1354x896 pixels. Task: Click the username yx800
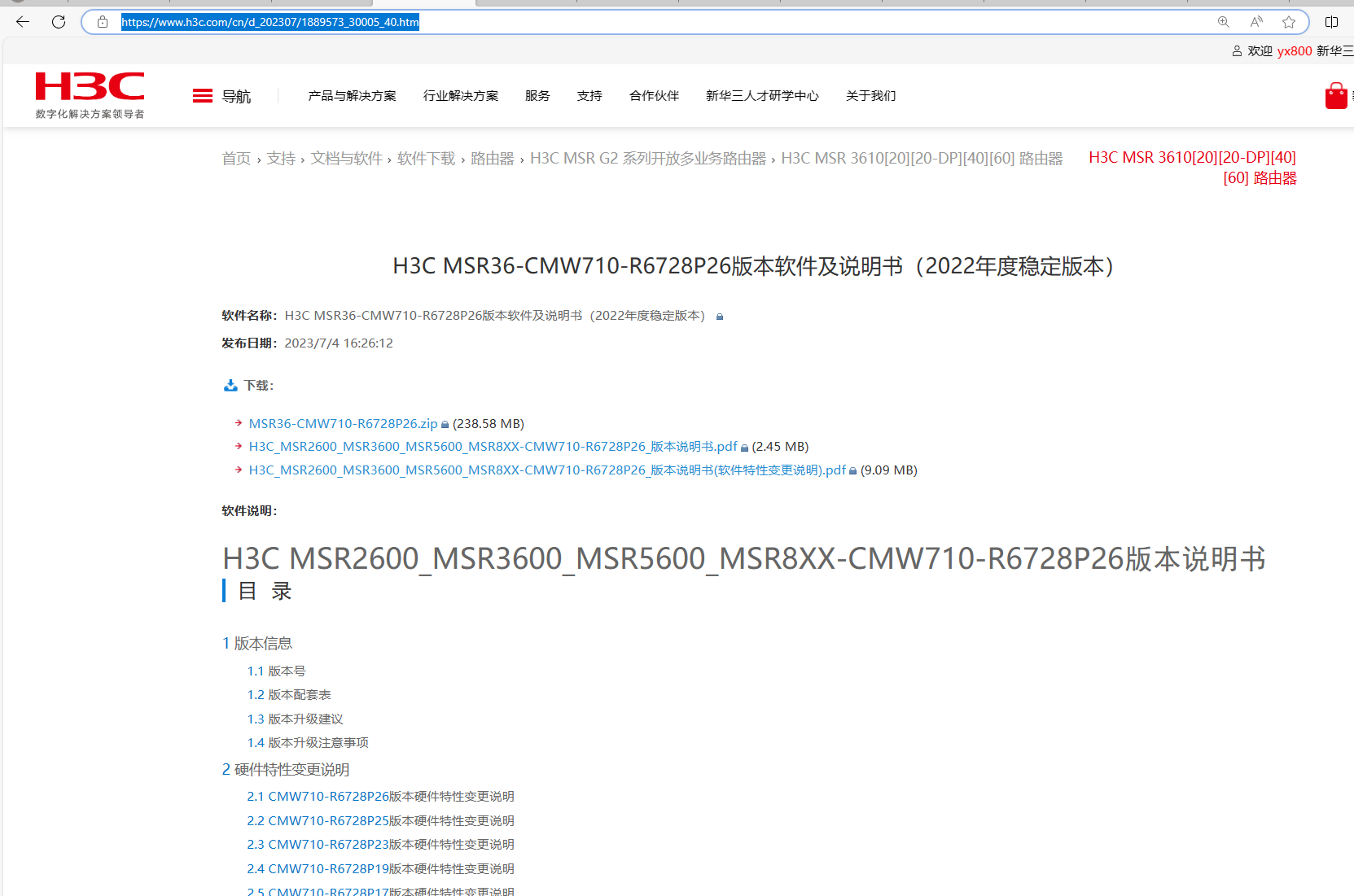tap(1295, 51)
